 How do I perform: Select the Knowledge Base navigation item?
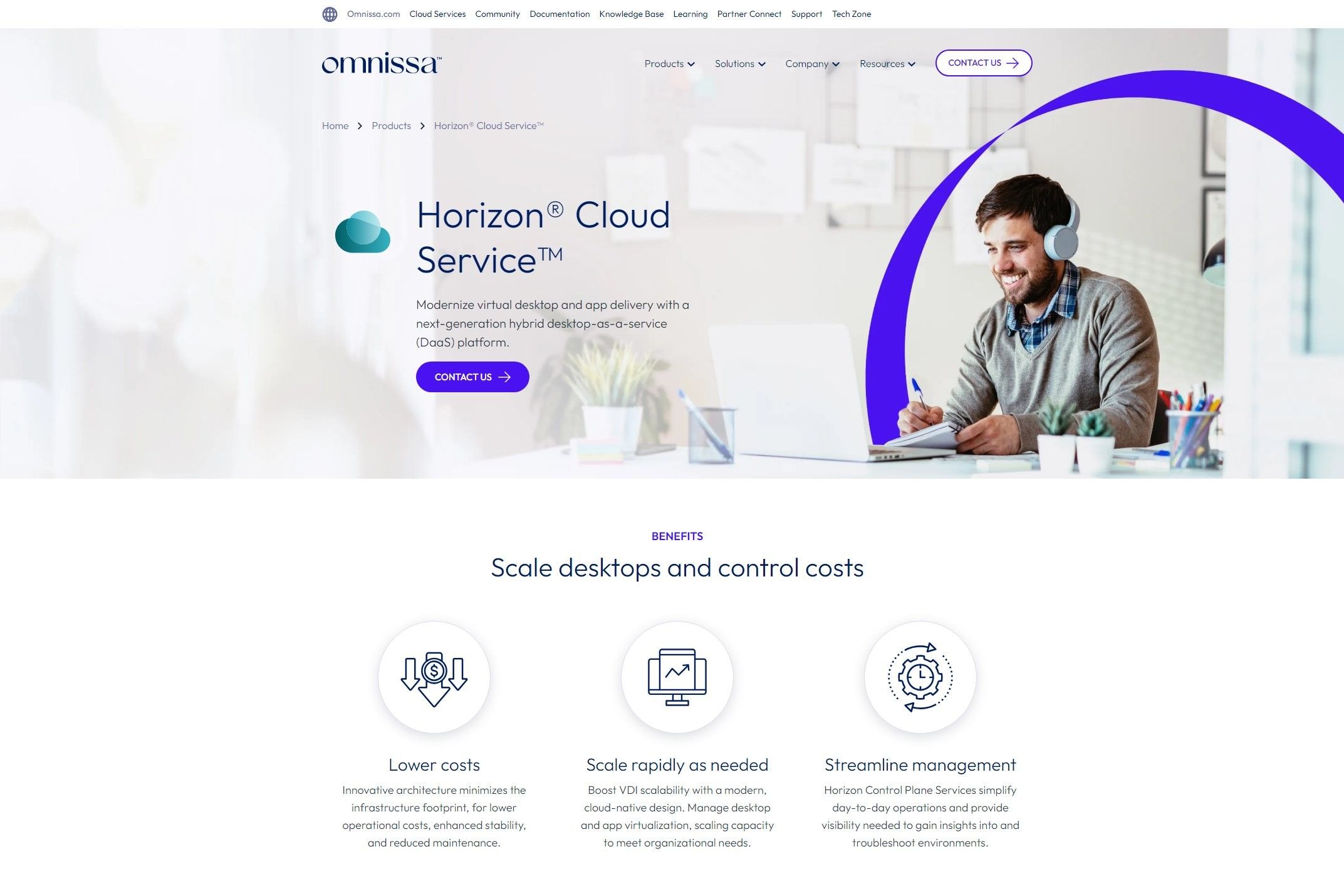[x=631, y=14]
